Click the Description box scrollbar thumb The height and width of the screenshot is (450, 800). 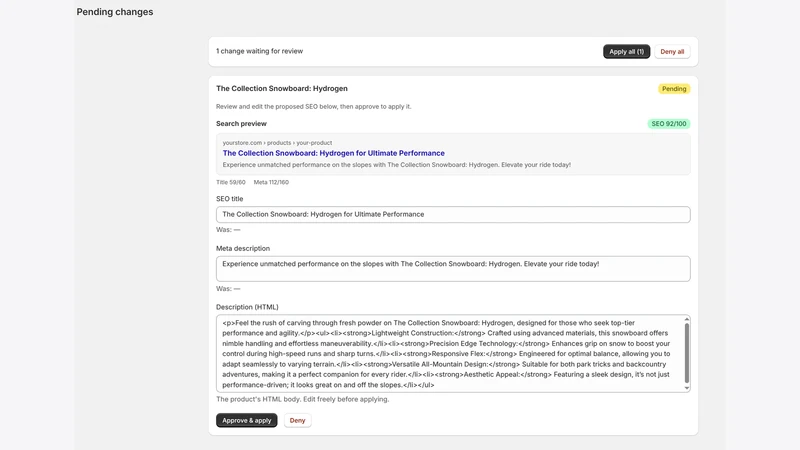pyautogui.click(x=687, y=353)
